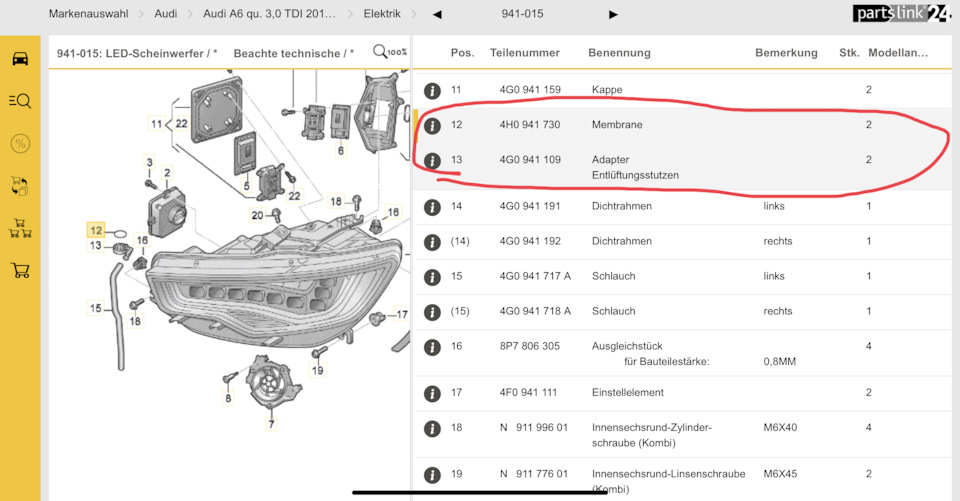Screen dimensions: 960x501
Task: Click the Teilenummer column header
Action: click(525, 52)
